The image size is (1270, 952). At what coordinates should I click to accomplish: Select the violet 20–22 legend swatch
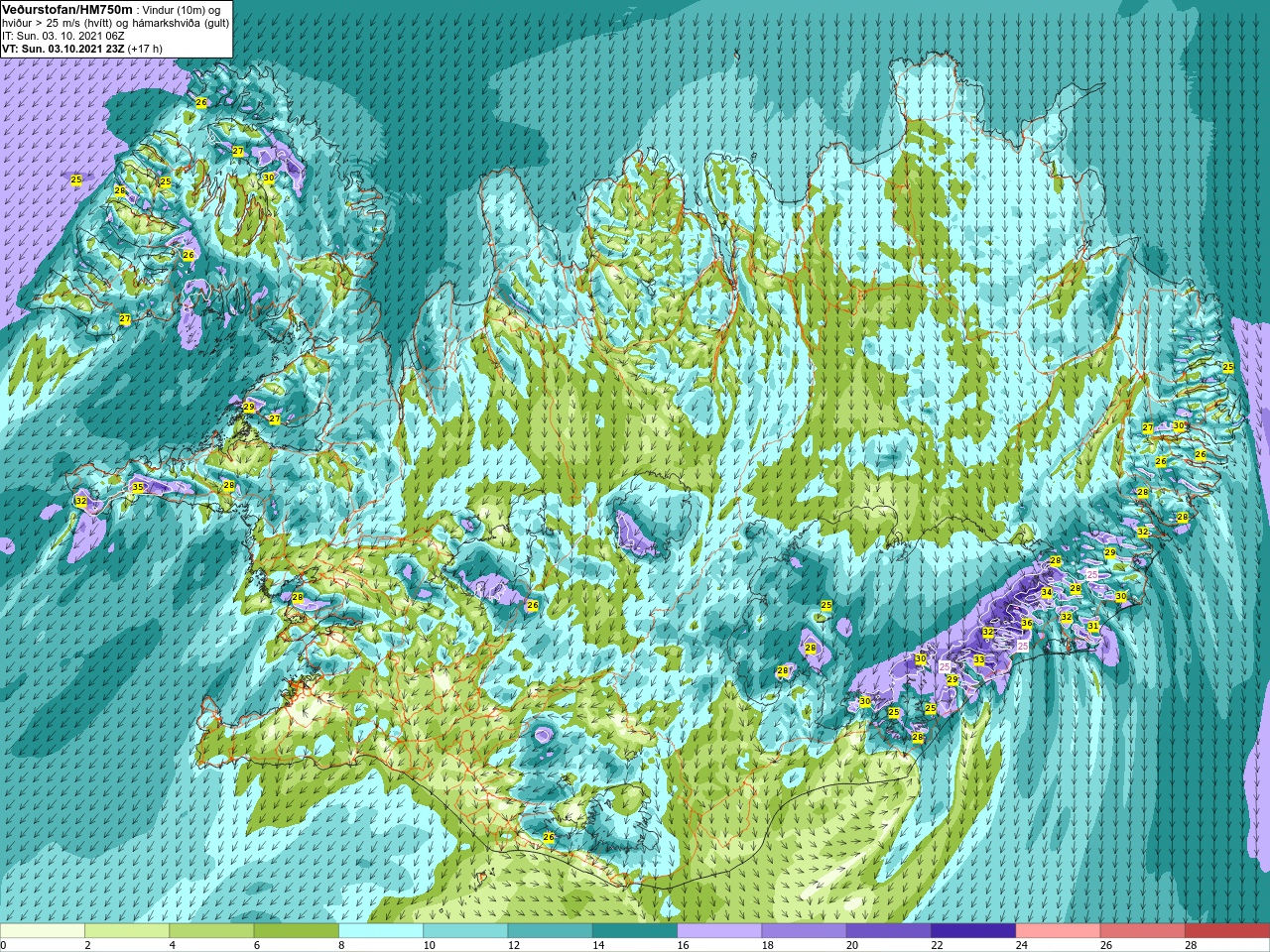889,931
